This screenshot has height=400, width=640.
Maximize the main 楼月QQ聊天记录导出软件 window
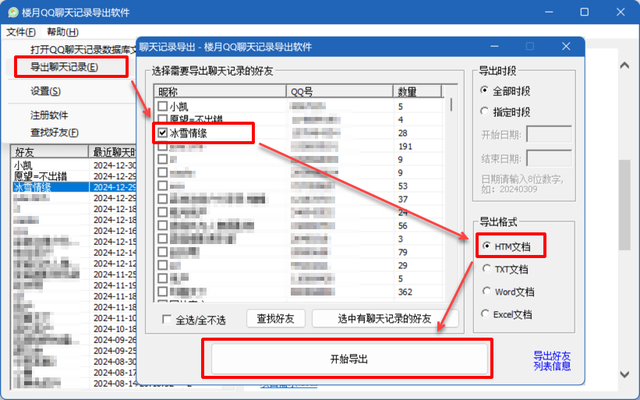(x=584, y=12)
